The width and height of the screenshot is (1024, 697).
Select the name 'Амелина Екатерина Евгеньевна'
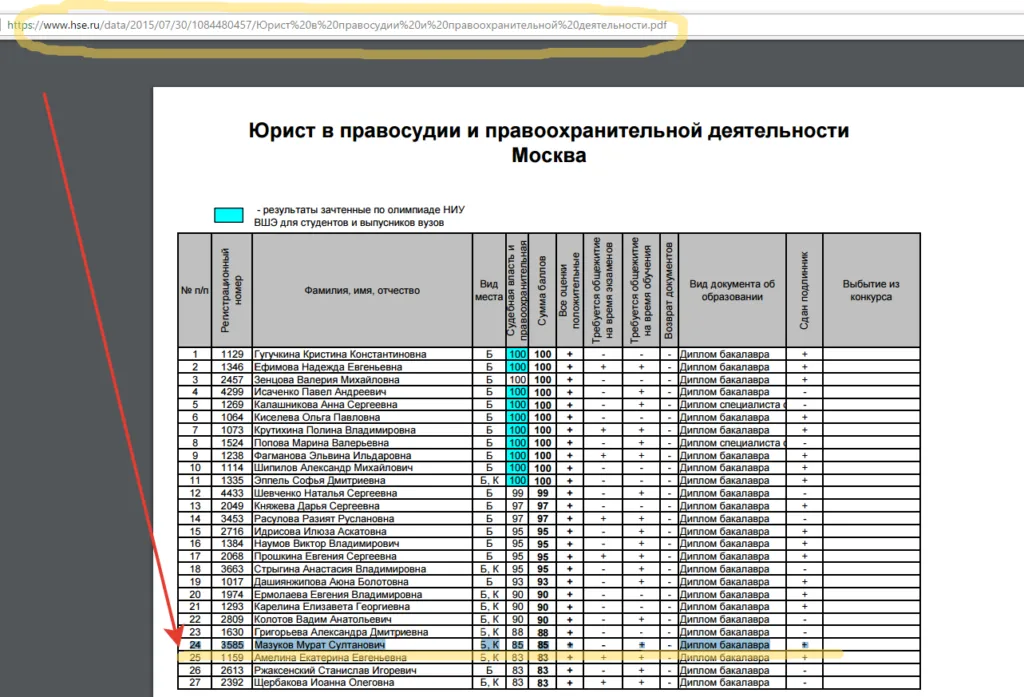(330, 657)
